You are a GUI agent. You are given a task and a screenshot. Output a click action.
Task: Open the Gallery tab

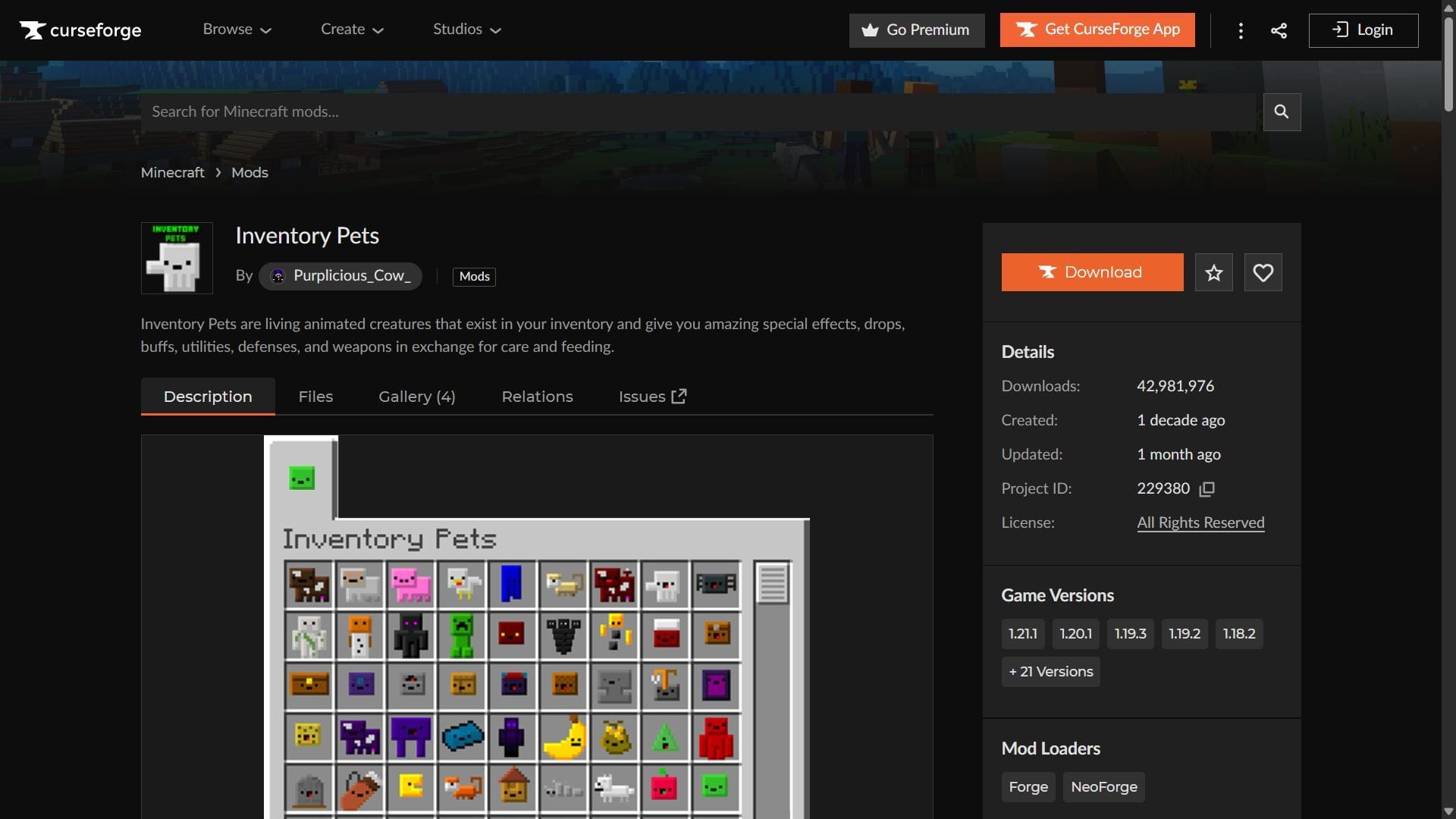(416, 396)
